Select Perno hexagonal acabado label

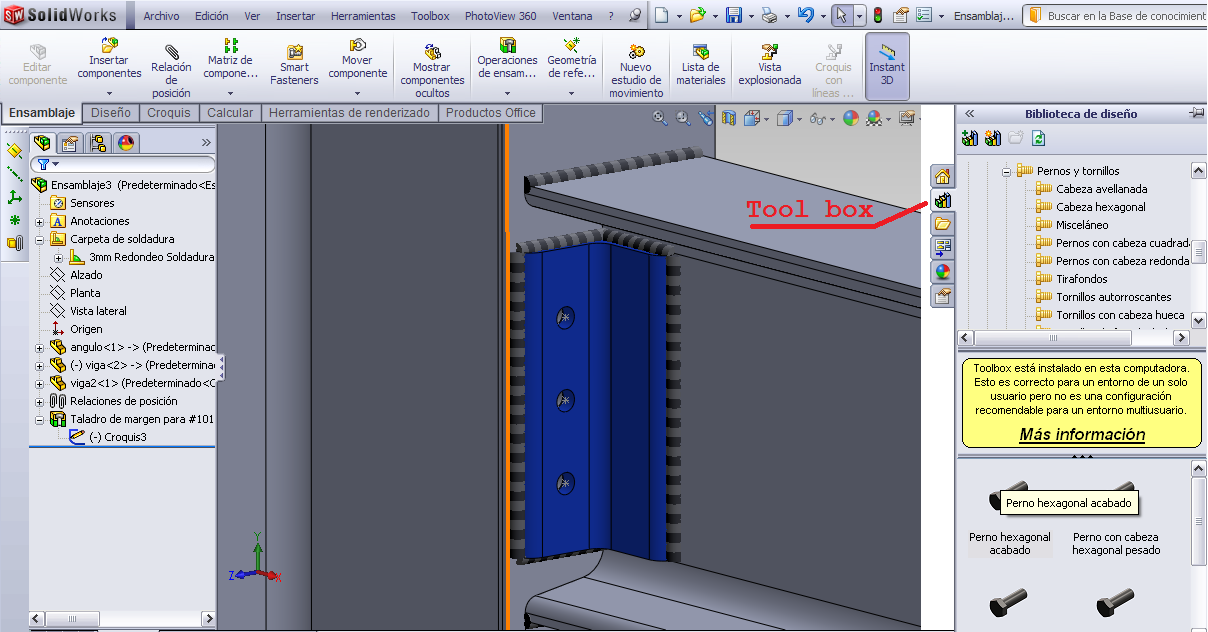pos(1010,544)
